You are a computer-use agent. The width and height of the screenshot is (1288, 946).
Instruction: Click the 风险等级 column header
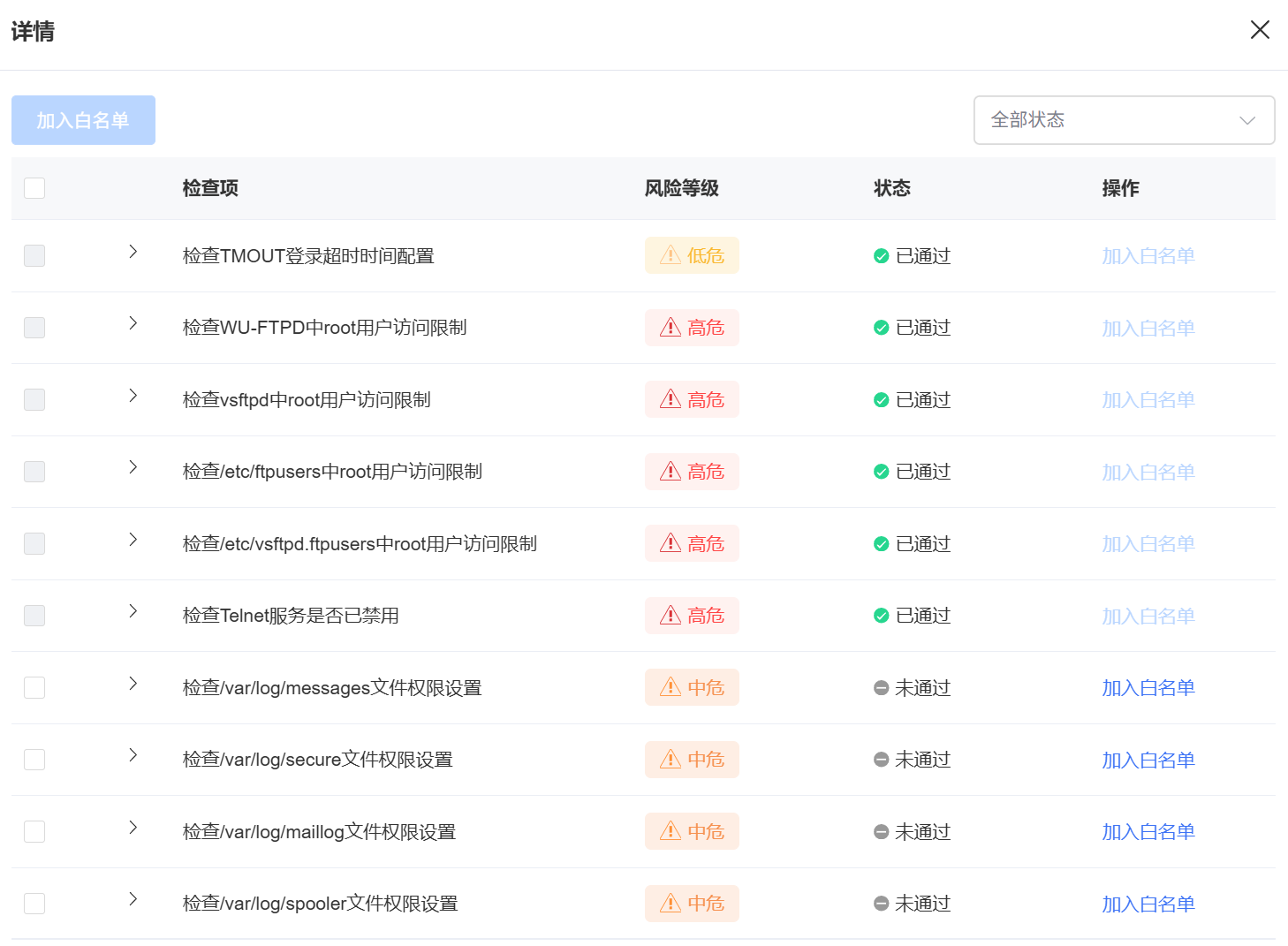pos(681,188)
